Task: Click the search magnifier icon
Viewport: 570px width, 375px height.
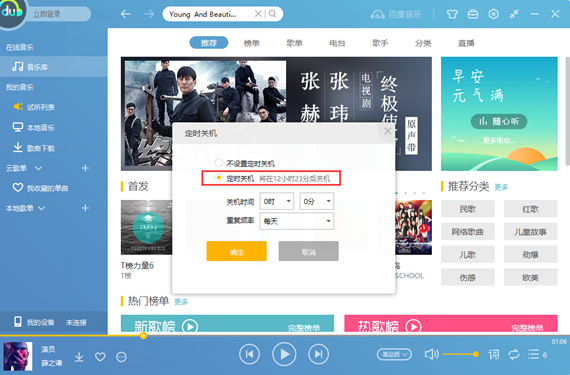Action: pyautogui.click(x=272, y=14)
